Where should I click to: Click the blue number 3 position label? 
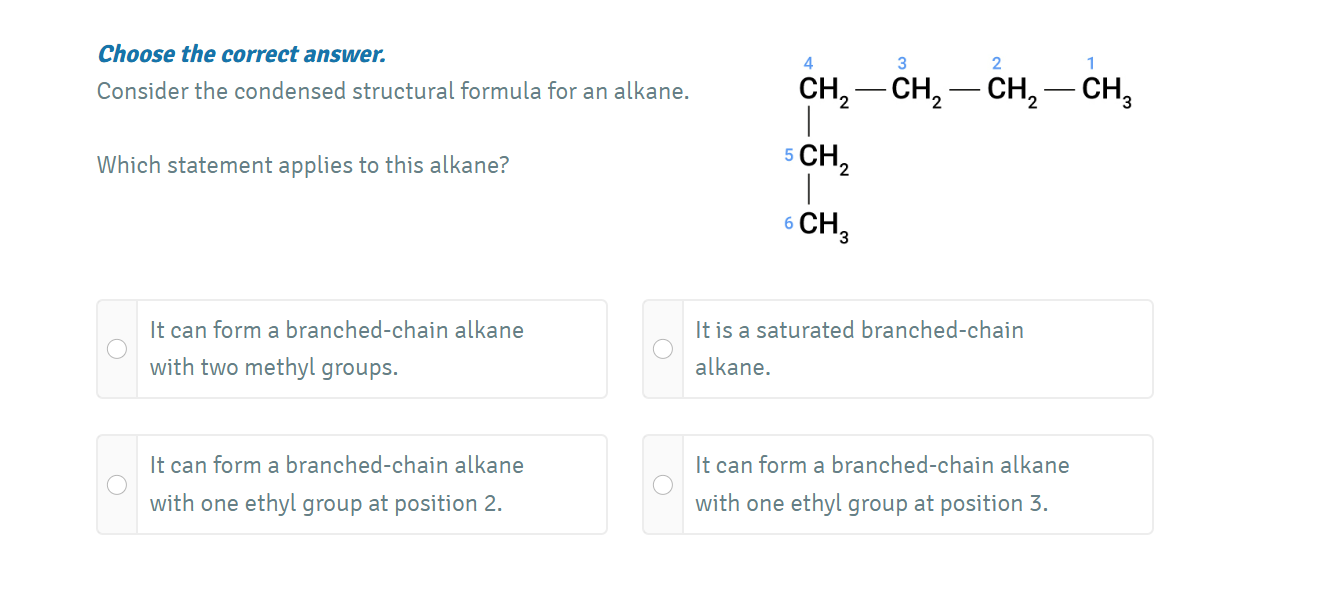tap(902, 64)
